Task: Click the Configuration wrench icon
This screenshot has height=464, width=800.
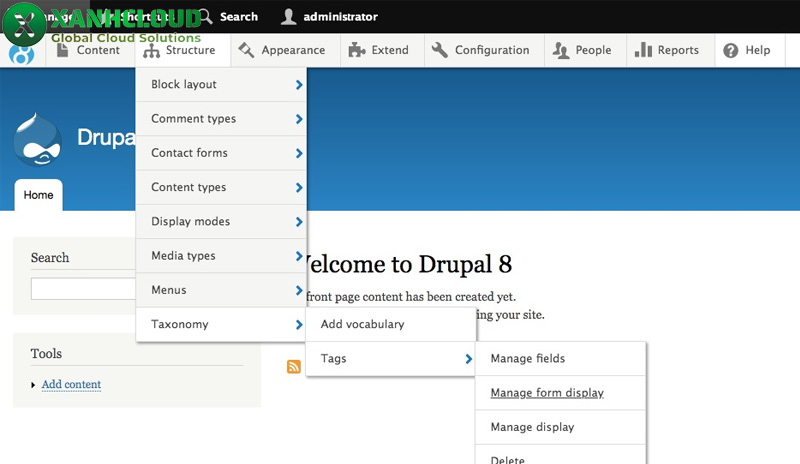Action: (439, 50)
